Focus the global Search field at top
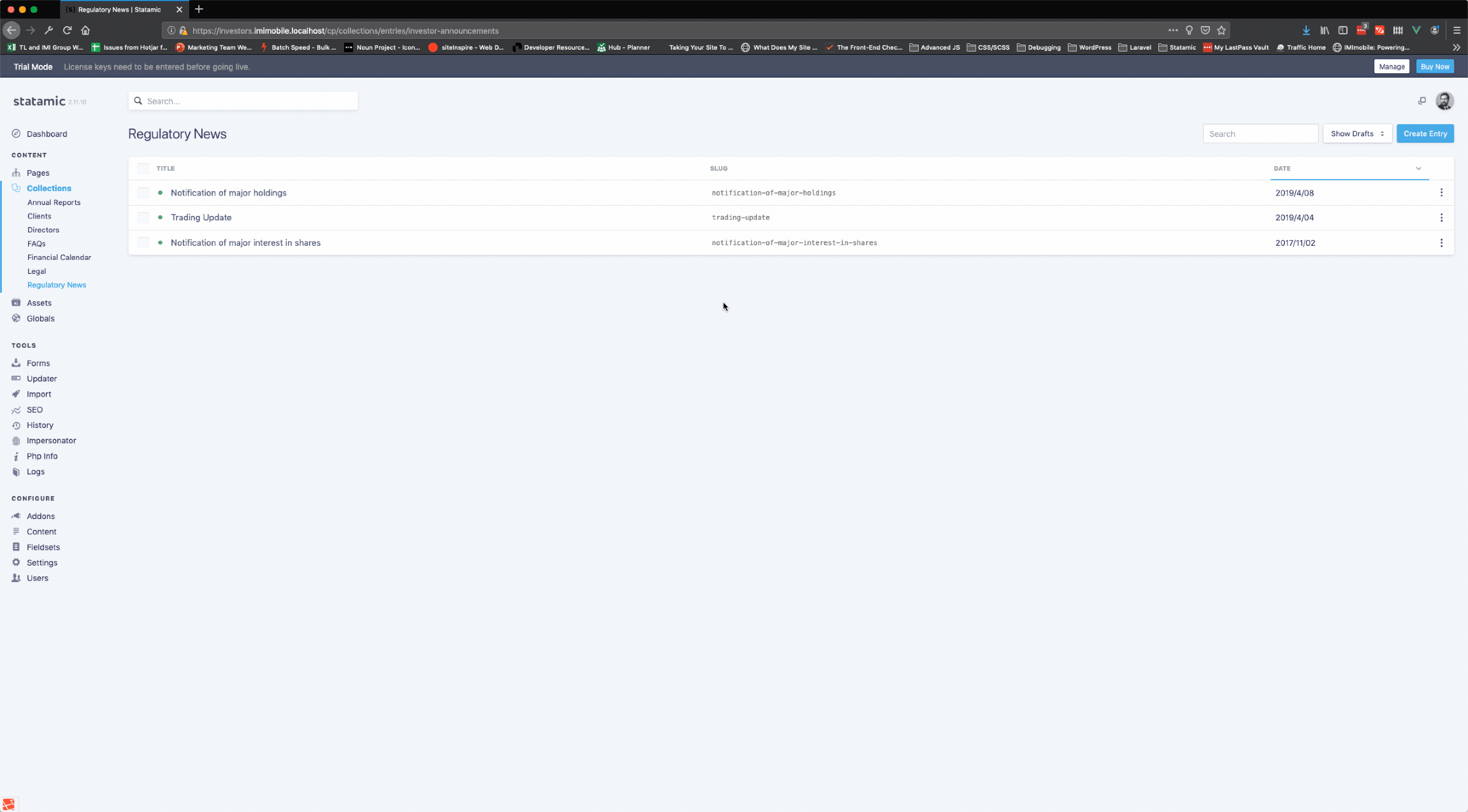Viewport: 1468px width, 812px height. click(x=243, y=101)
